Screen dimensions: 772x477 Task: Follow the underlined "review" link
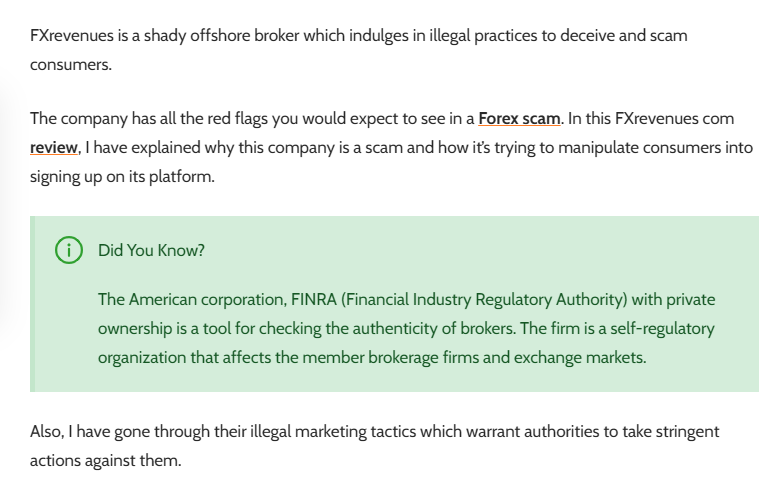click(54, 148)
